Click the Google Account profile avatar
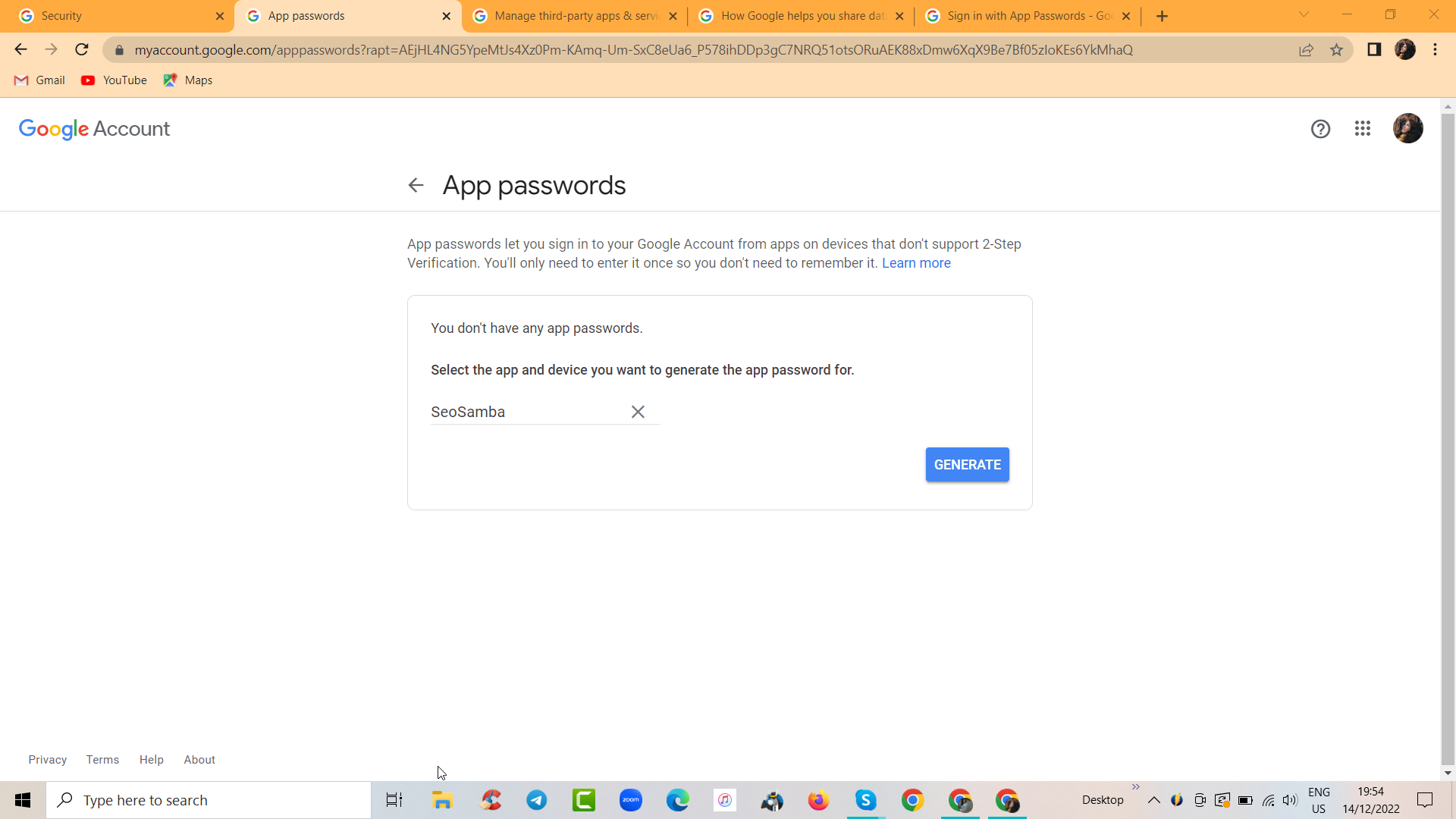Screen dimensions: 1456x819 click(1408, 128)
